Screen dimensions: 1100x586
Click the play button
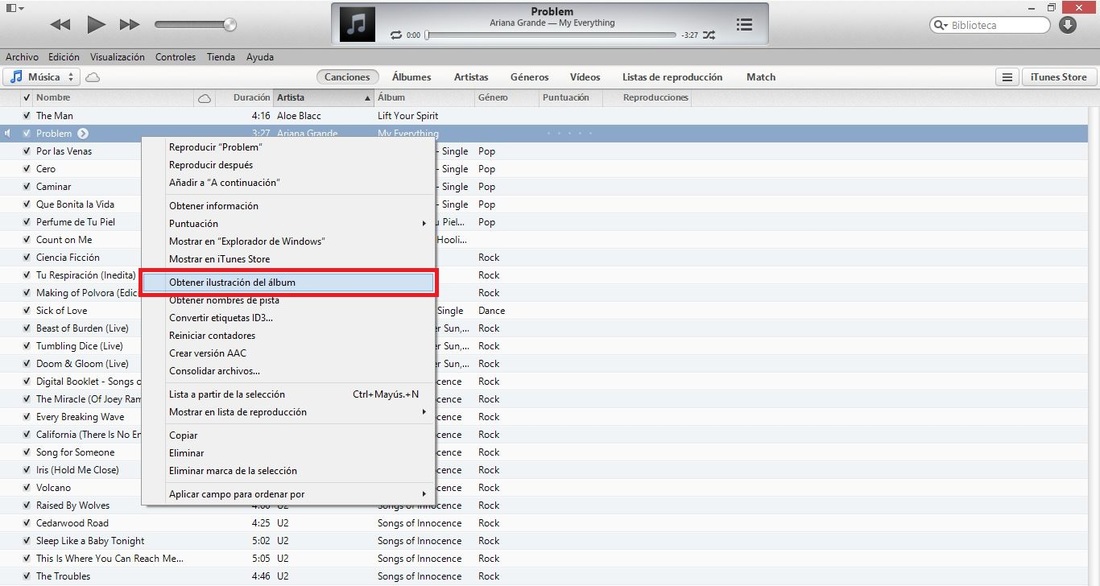pos(95,25)
